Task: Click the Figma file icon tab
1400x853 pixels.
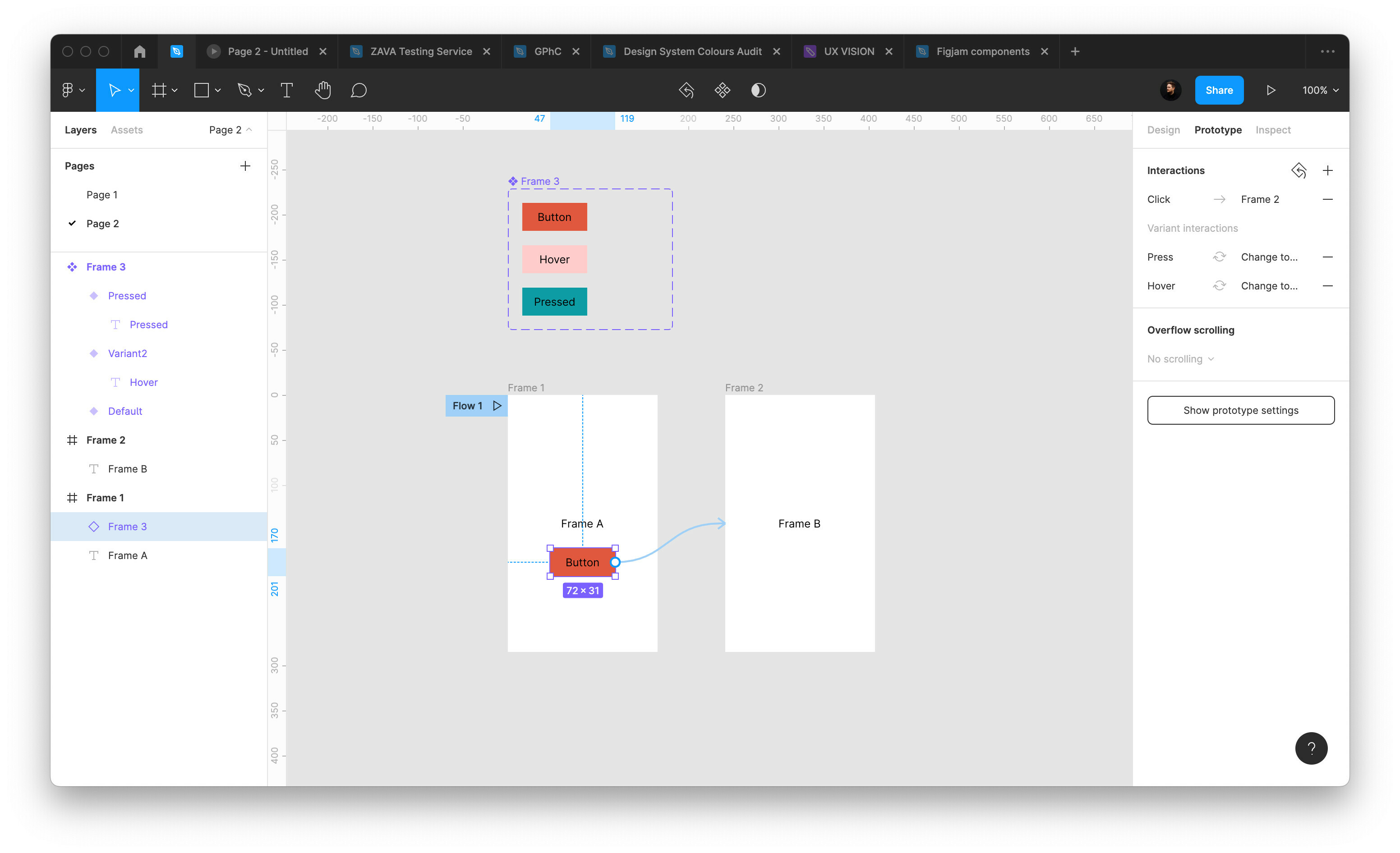Action: click(x=177, y=51)
